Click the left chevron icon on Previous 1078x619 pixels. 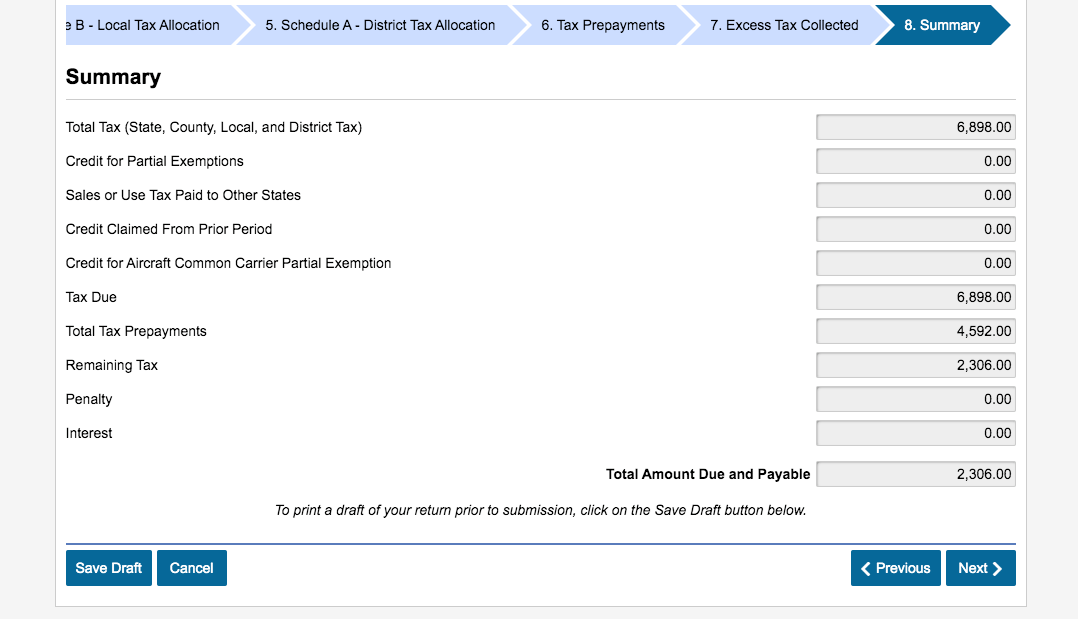pyautogui.click(x=866, y=568)
